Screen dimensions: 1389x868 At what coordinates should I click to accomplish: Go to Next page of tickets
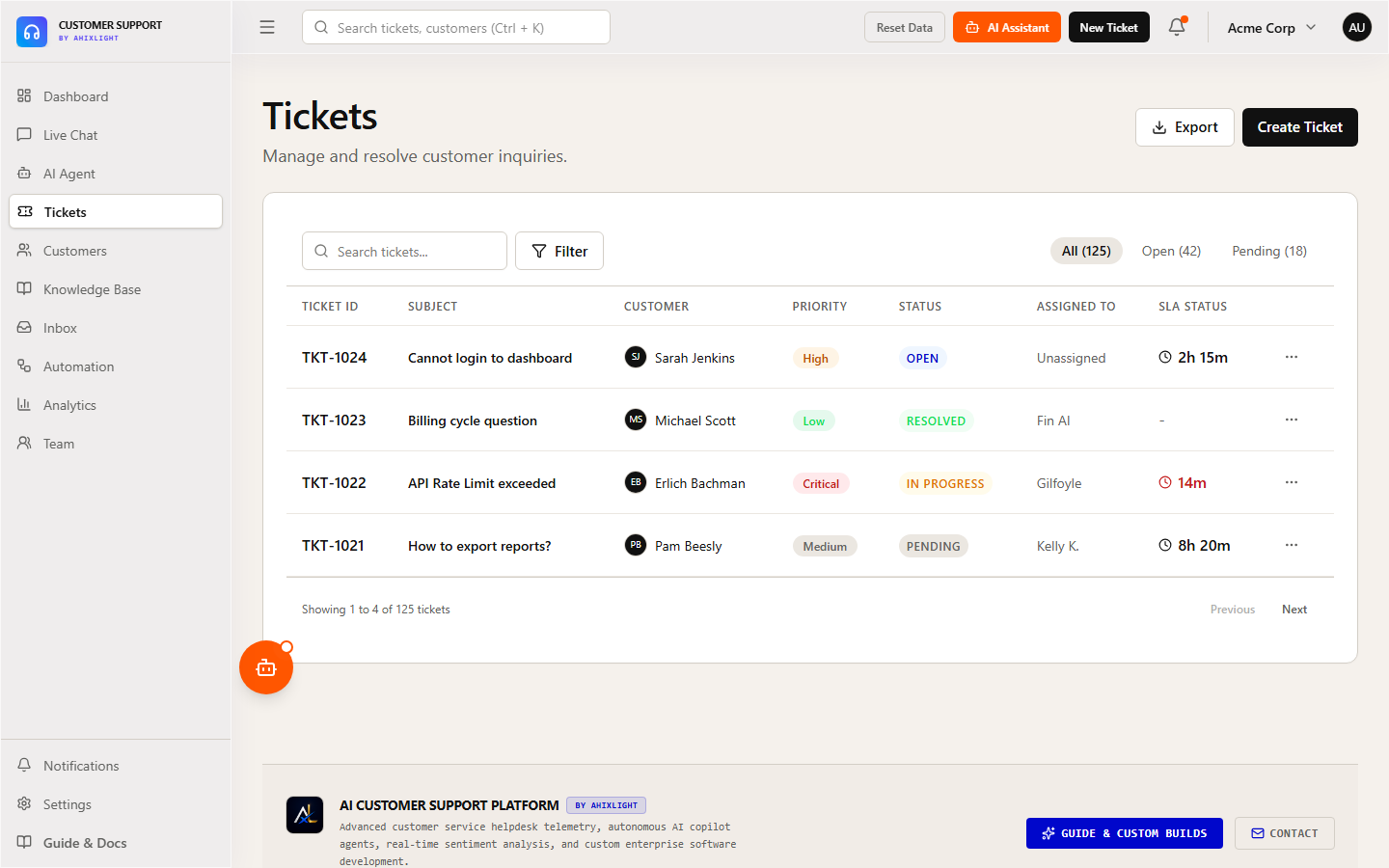click(1294, 610)
